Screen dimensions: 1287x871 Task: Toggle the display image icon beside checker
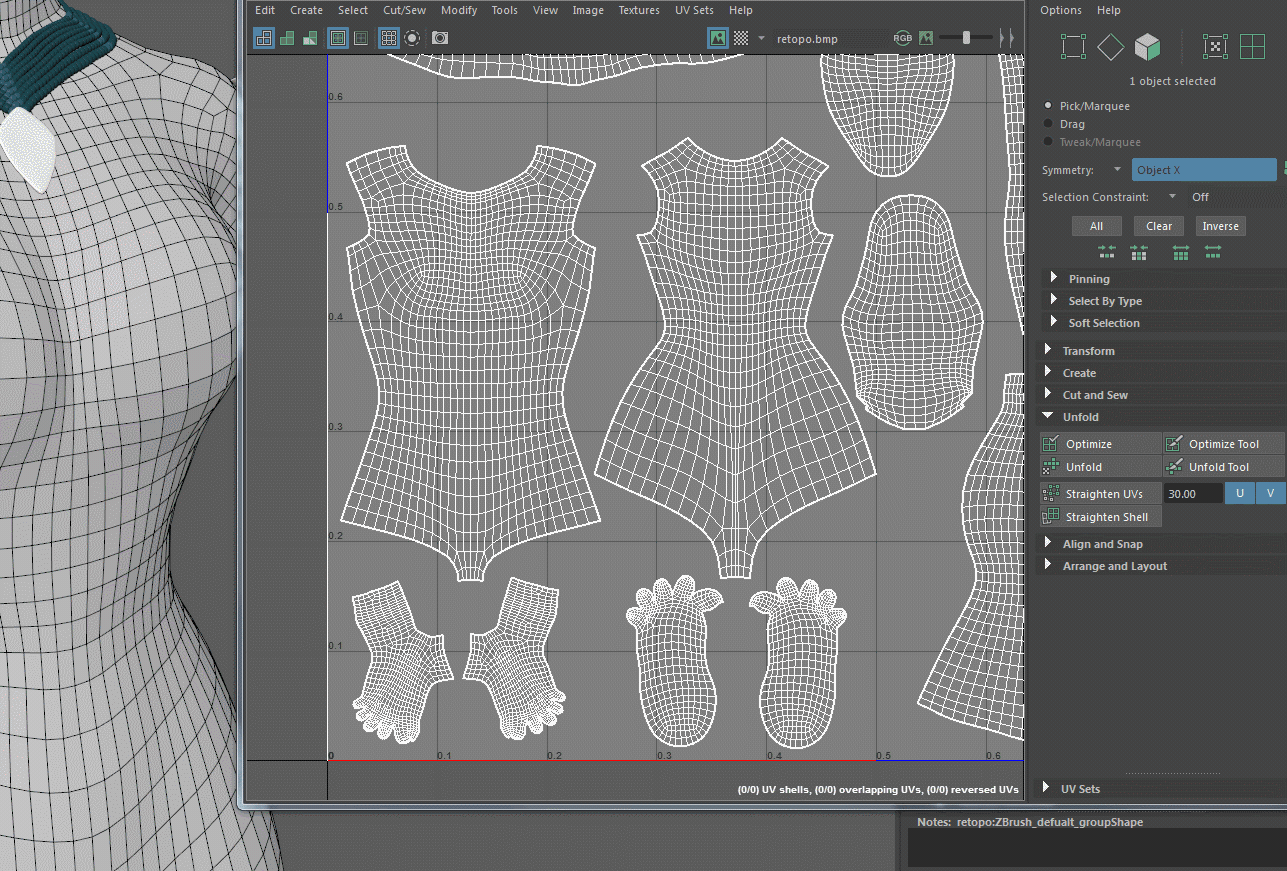click(718, 38)
